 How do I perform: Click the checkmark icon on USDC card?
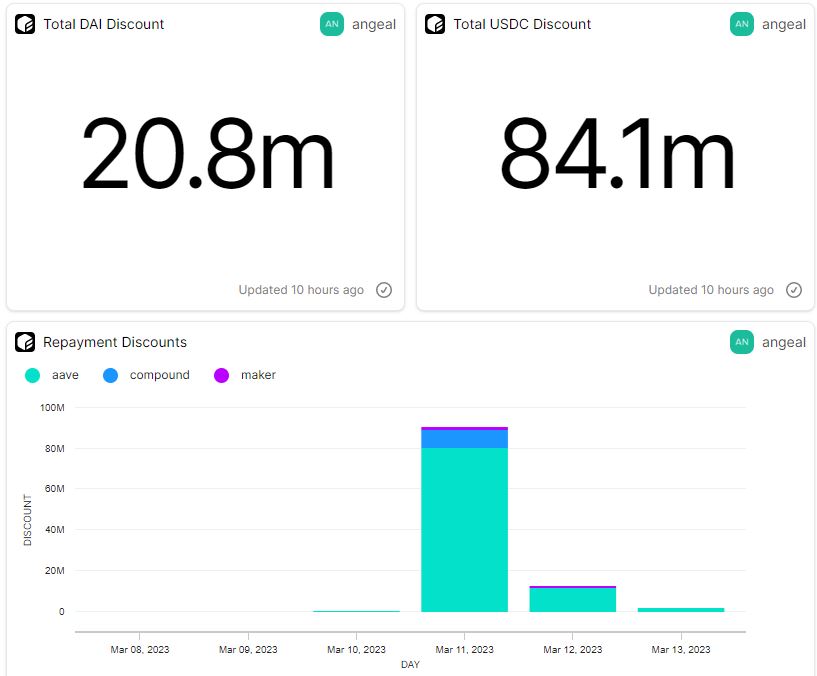click(x=794, y=290)
